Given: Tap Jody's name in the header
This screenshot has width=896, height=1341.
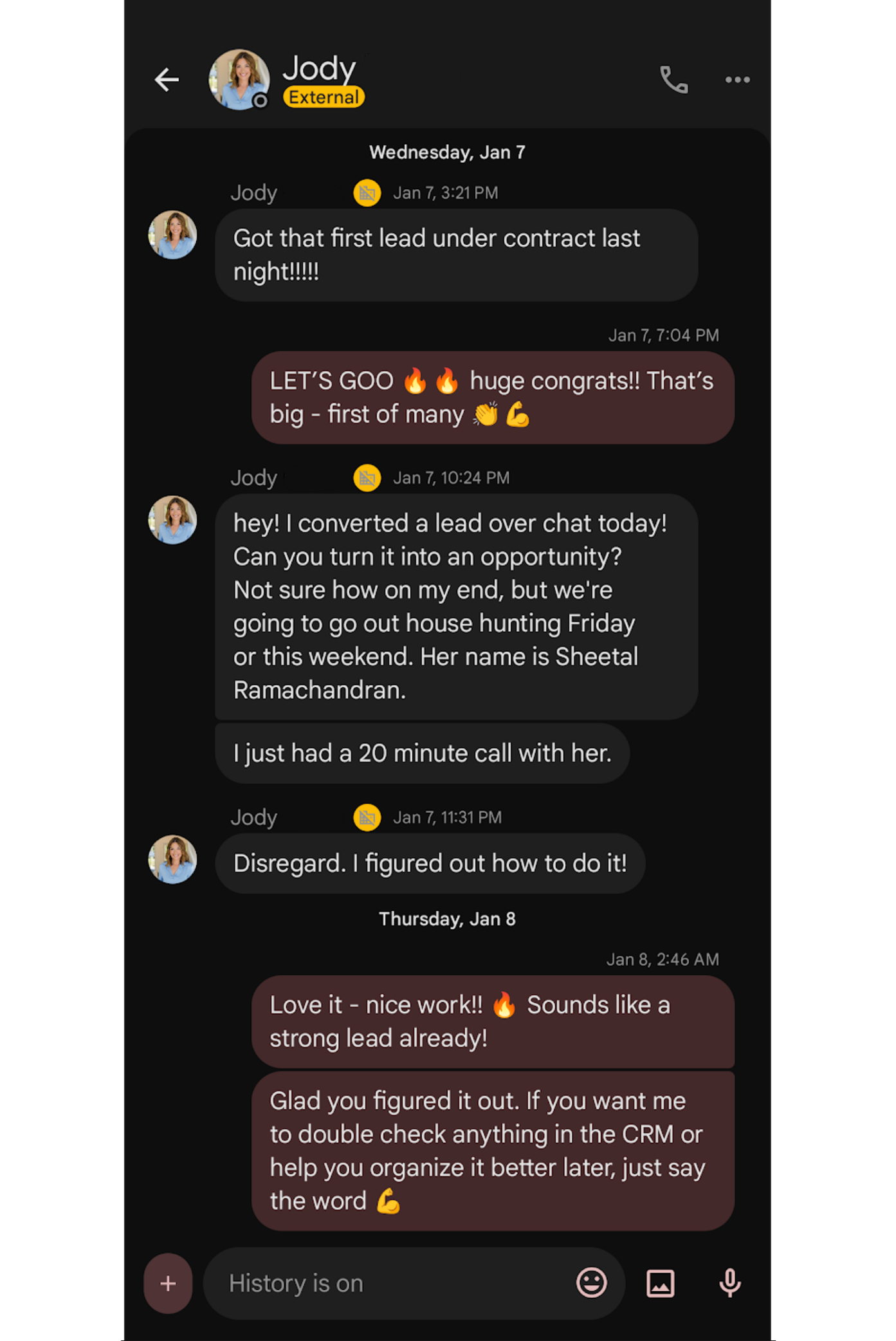Looking at the screenshot, I should click(320, 68).
